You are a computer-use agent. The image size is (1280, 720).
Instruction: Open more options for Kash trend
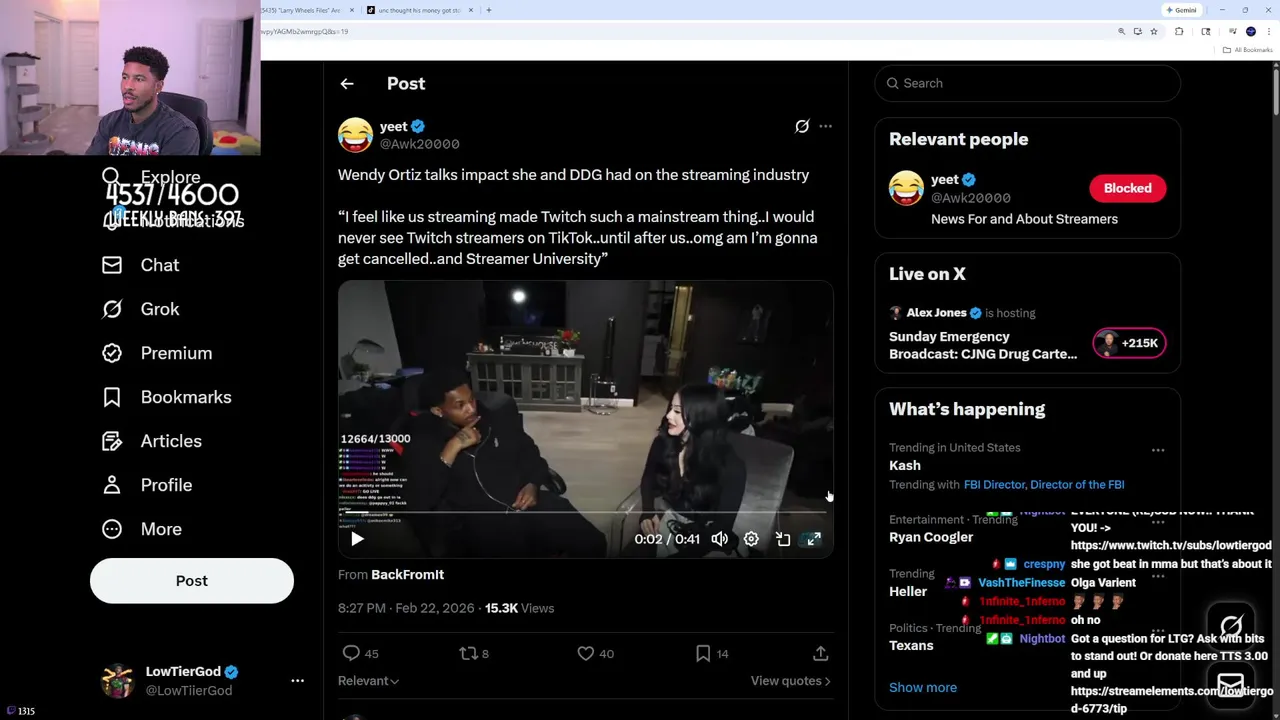[x=1158, y=450]
